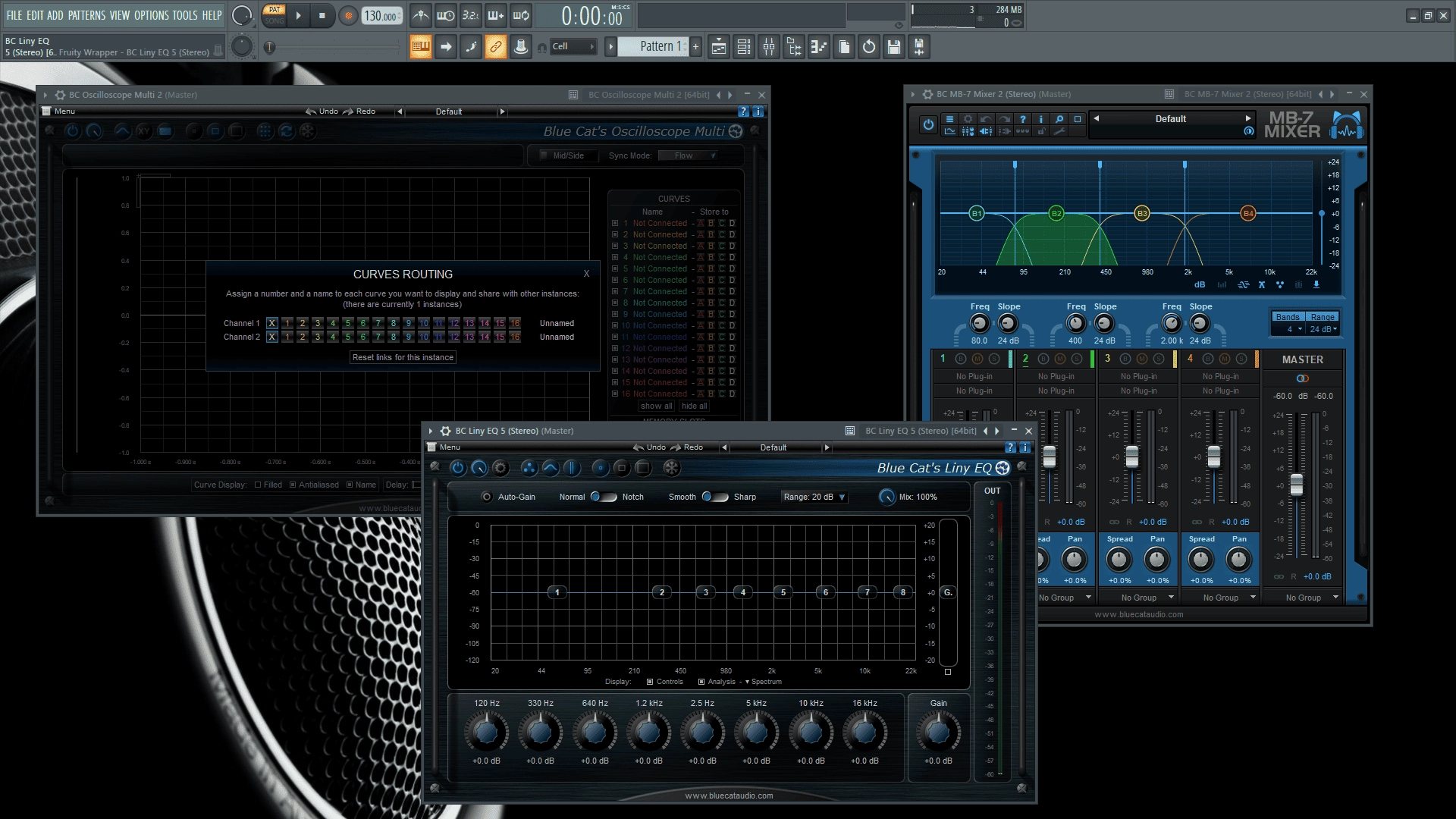This screenshot has width=1456, height=819.
Task: Toggle the metronome icon
Action: [x=421, y=15]
